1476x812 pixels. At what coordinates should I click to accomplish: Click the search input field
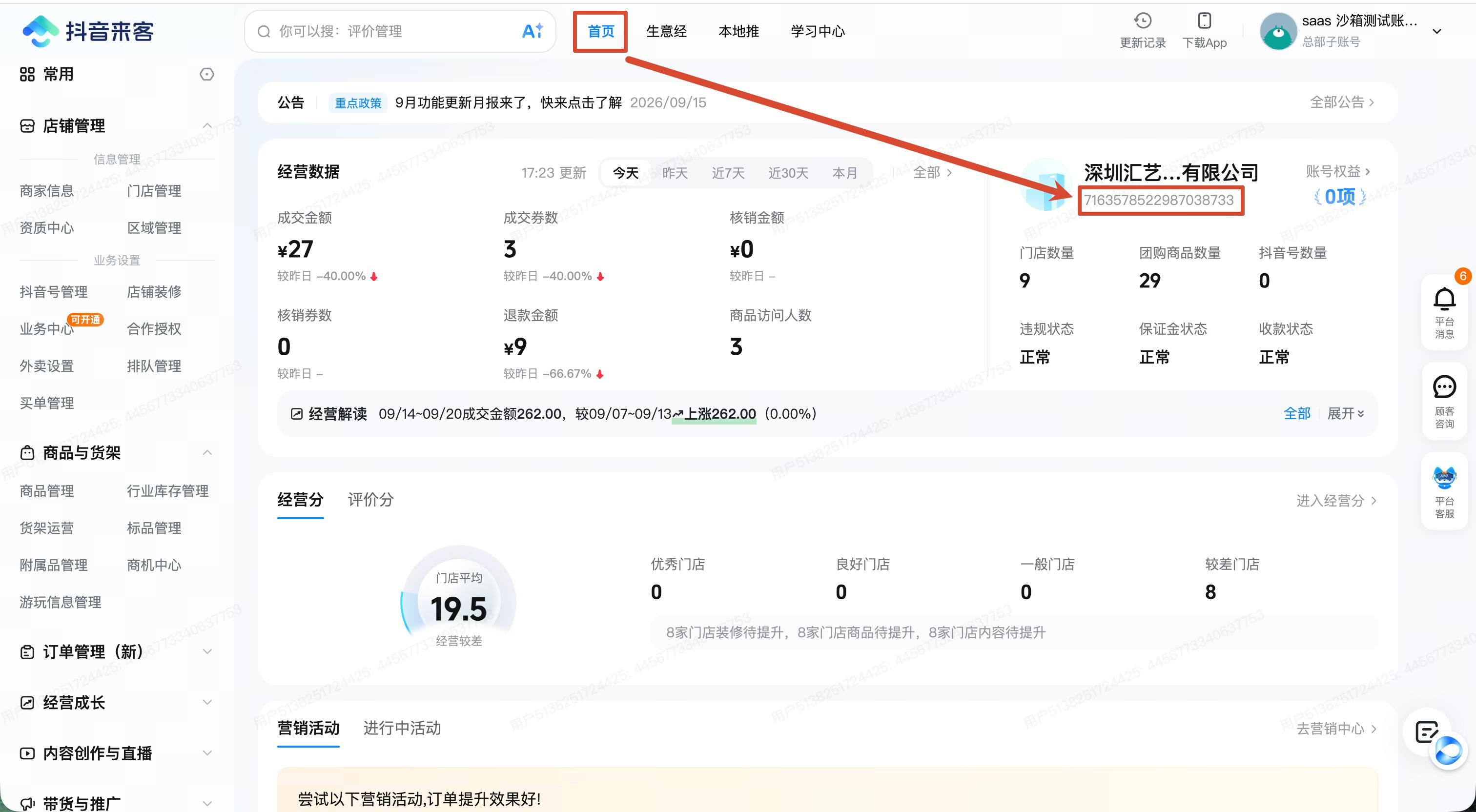click(x=400, y=31)
